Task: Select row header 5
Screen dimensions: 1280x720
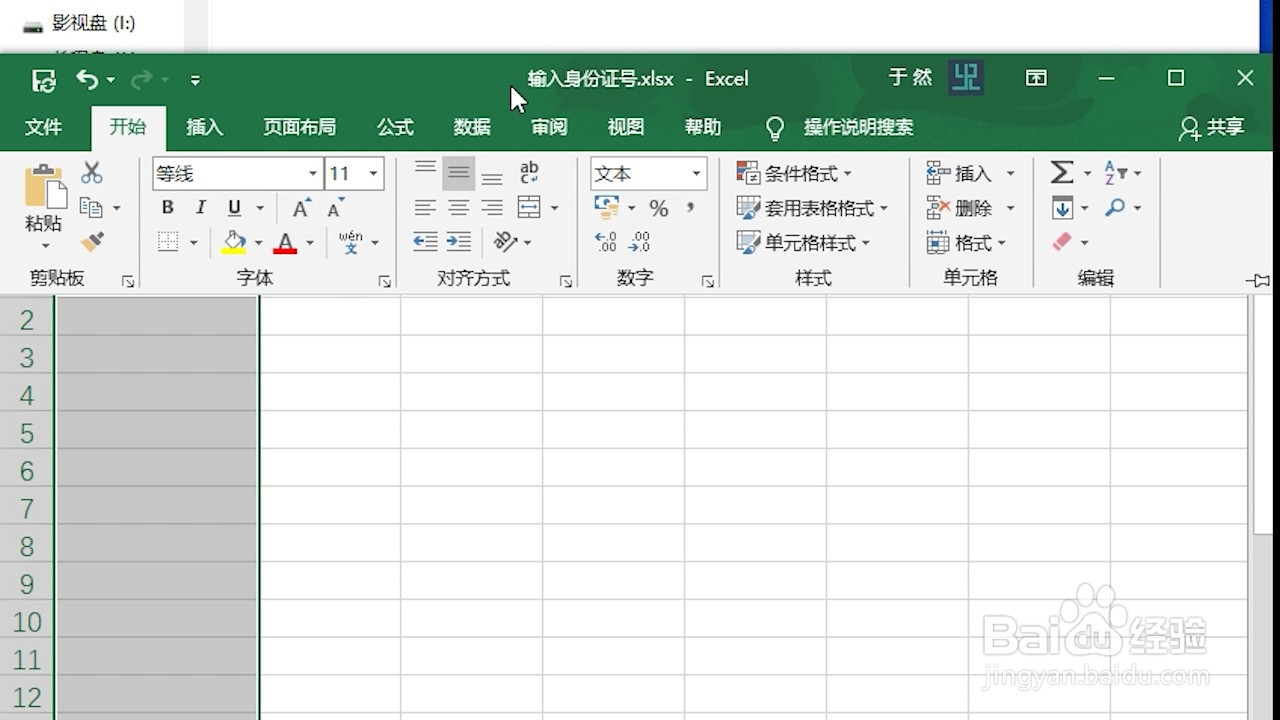Action: pos(25,432)
